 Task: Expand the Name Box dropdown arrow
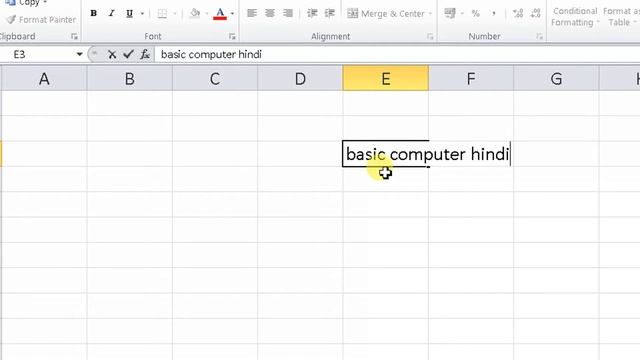(80, 54)
